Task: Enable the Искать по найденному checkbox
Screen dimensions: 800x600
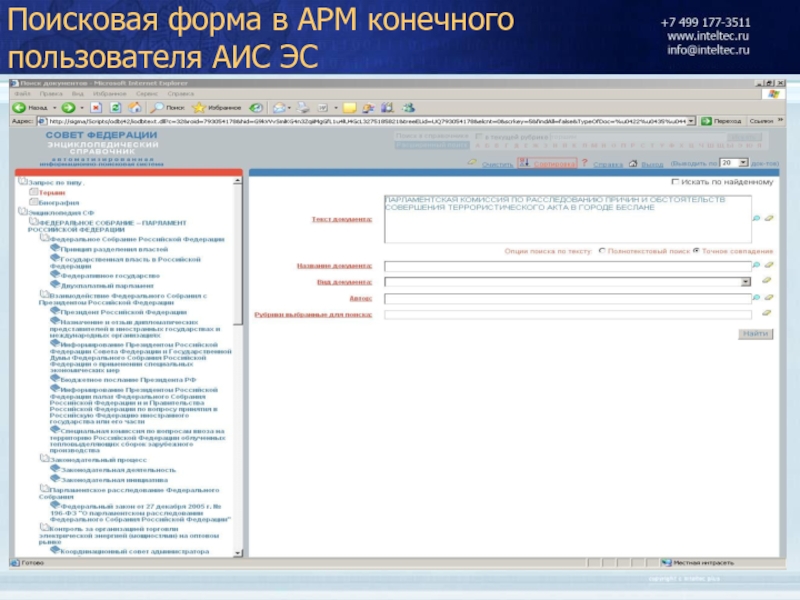Action: pyautogui.click(x=676, y=182)
